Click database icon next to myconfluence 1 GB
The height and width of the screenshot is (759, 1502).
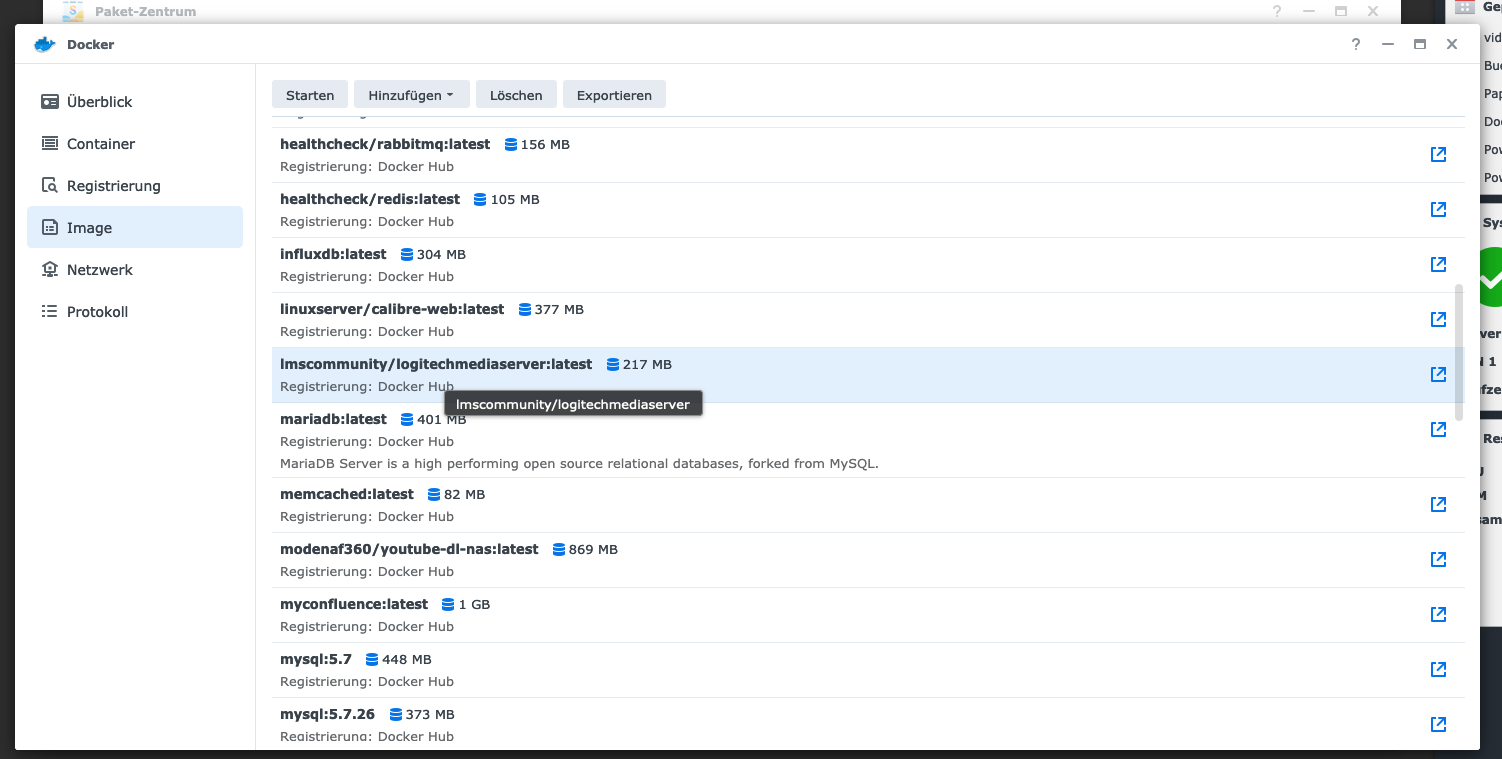click(448, 604)
